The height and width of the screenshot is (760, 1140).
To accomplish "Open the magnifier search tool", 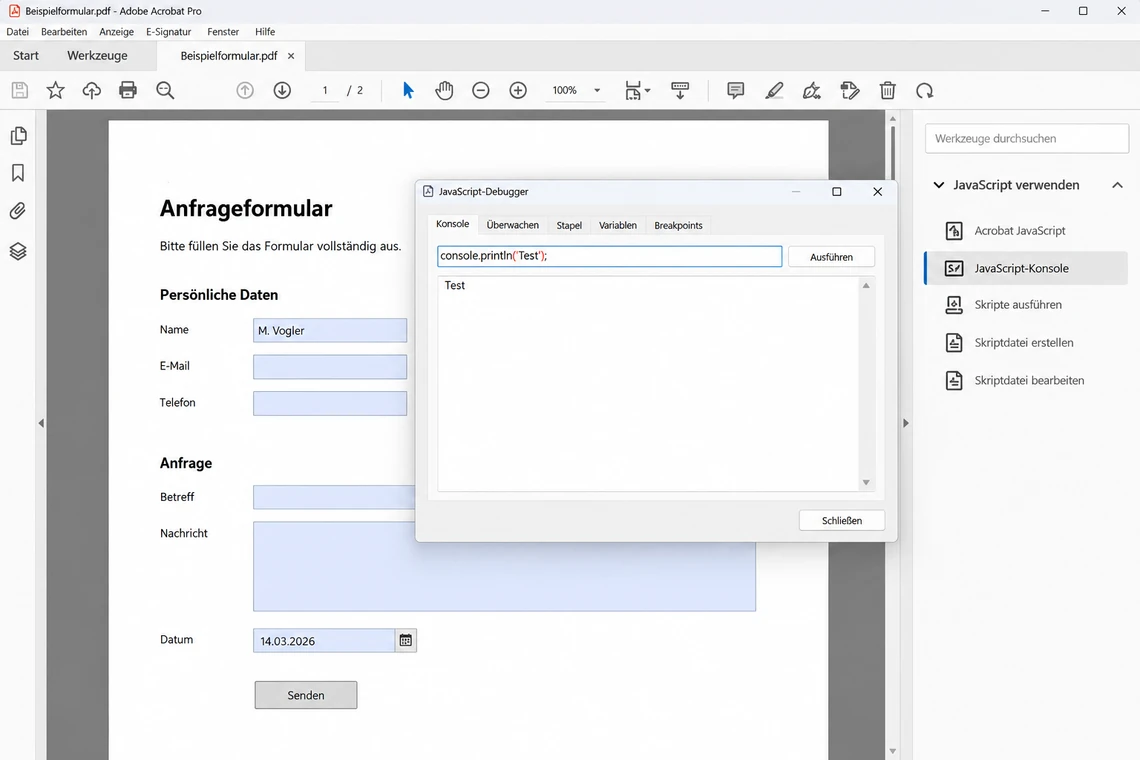I will [165, 90].
